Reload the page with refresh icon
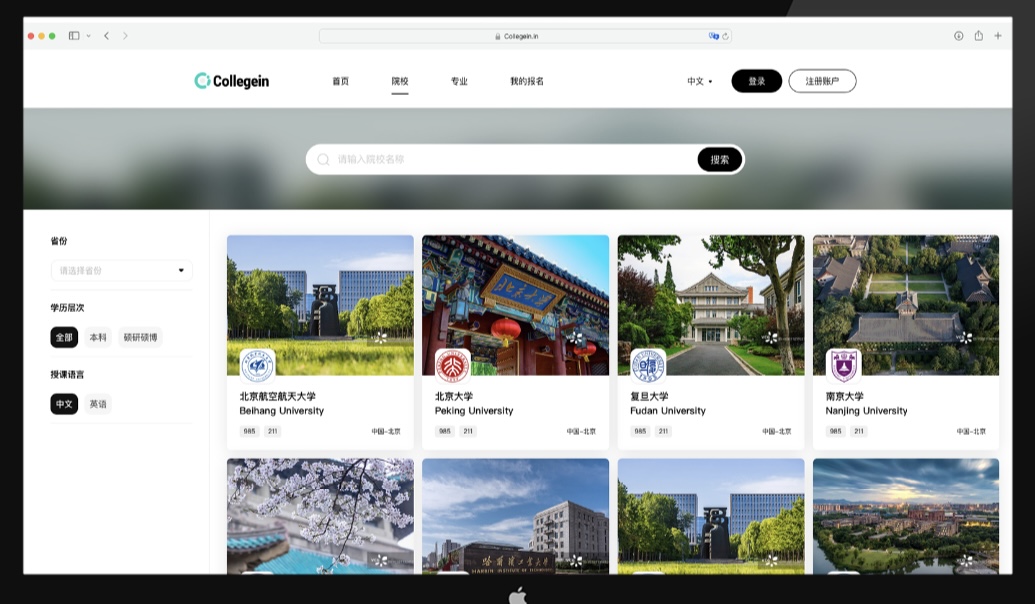Image resolution: width=1035 pixels, height=604 pixels. (x=725, y=36)
